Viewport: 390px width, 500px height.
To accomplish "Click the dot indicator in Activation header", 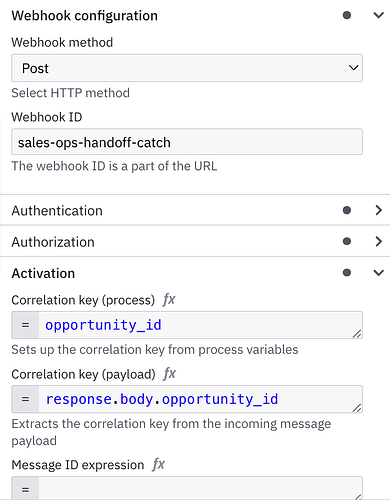I will click(x=347, y=273).
